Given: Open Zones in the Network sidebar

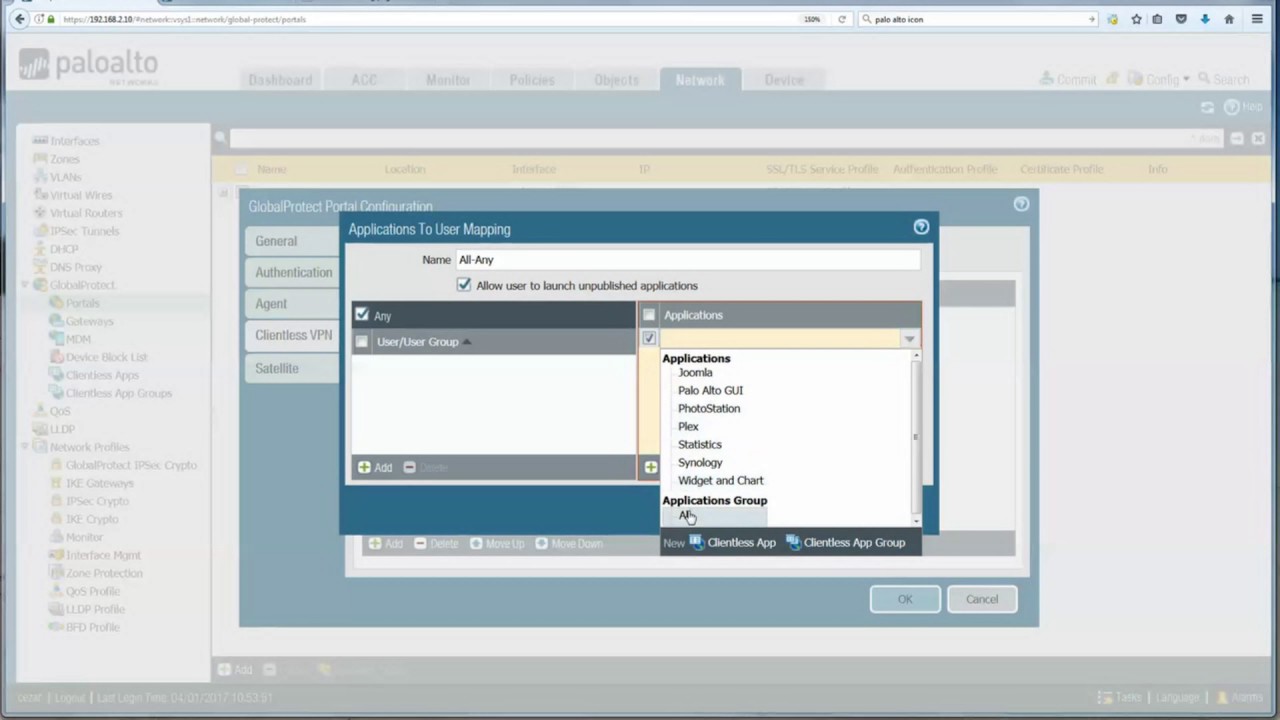Looking at the screenshot, I should 65,159.
